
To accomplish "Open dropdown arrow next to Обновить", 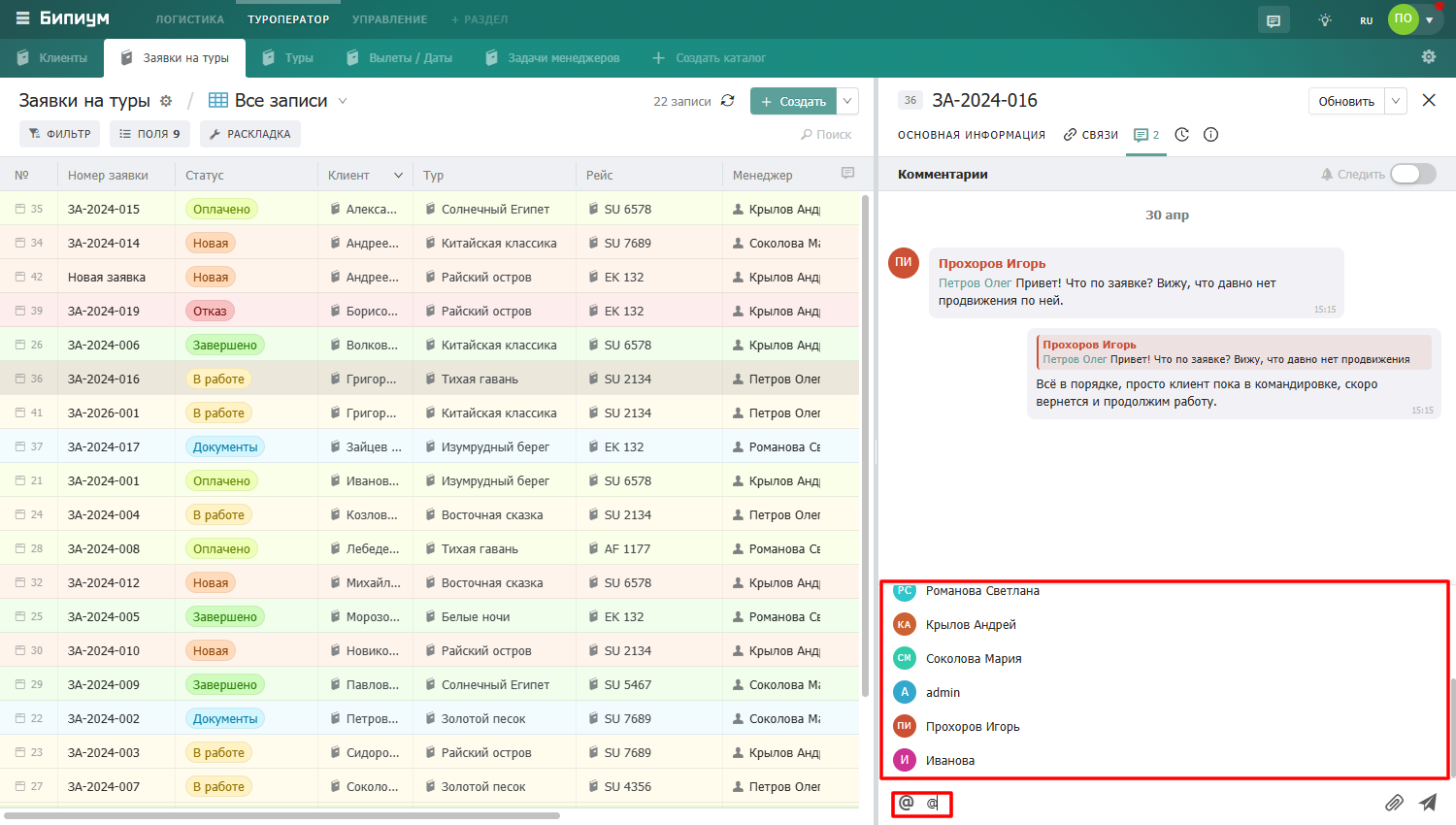I will coord(1396,101).
